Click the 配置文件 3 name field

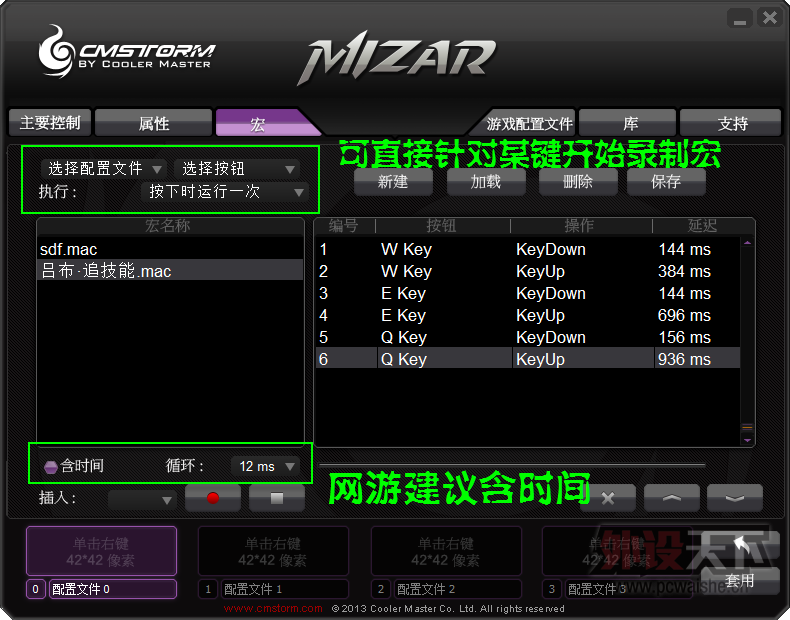[629, 589]
